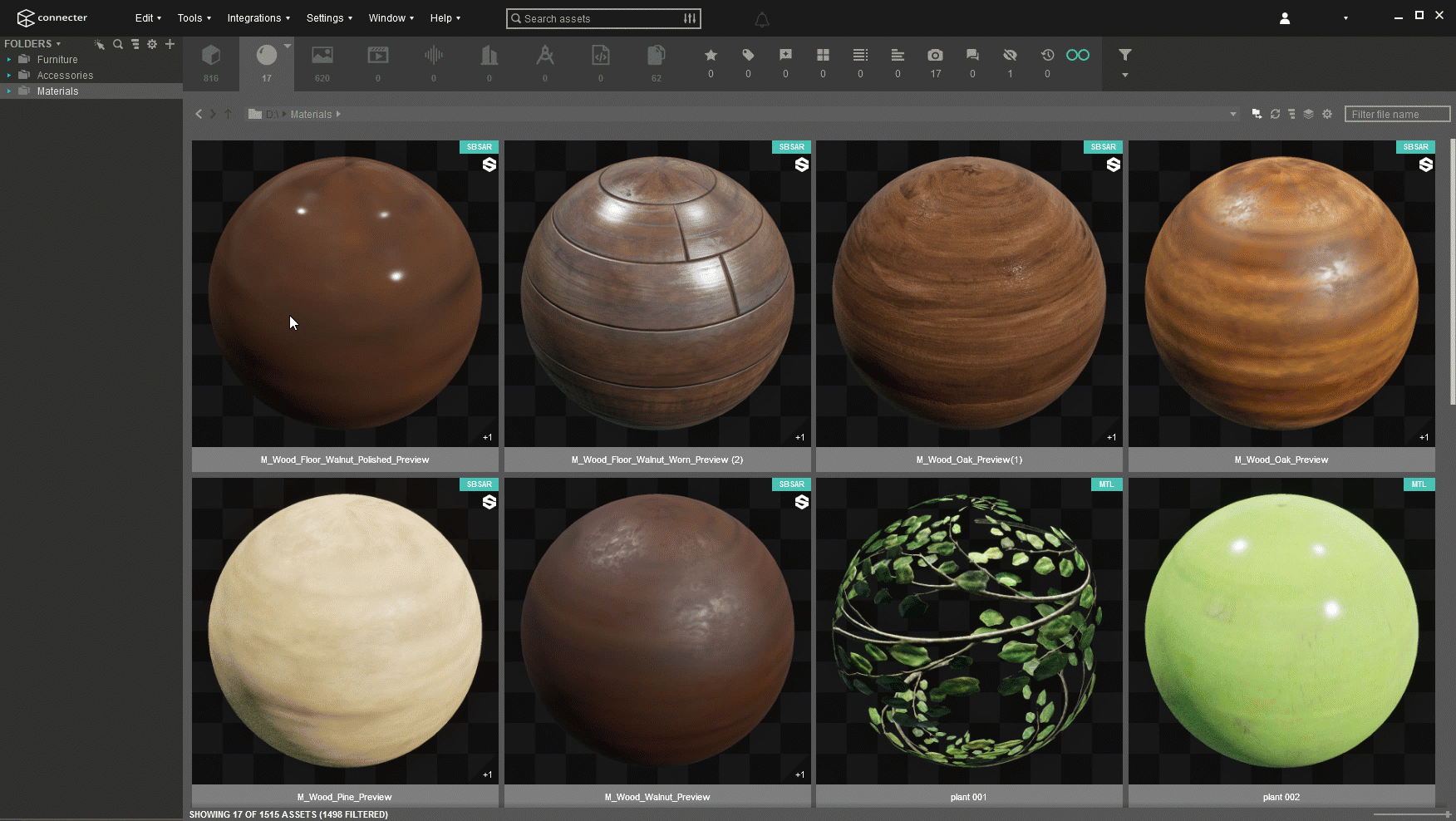Open folder panel gear settings
The image size is (1456, 821).
152,44
